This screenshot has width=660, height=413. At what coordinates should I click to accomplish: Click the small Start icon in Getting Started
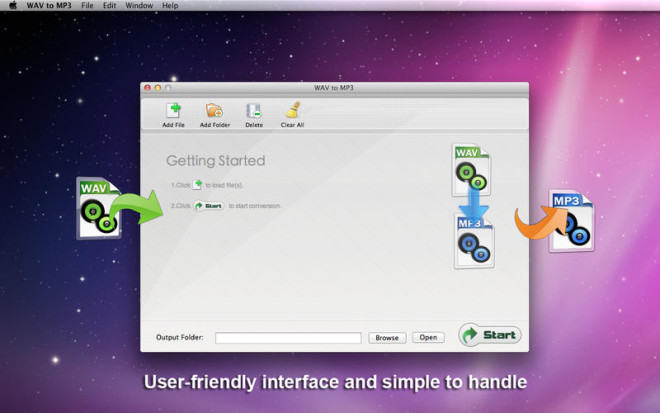[x=209, y=206]
